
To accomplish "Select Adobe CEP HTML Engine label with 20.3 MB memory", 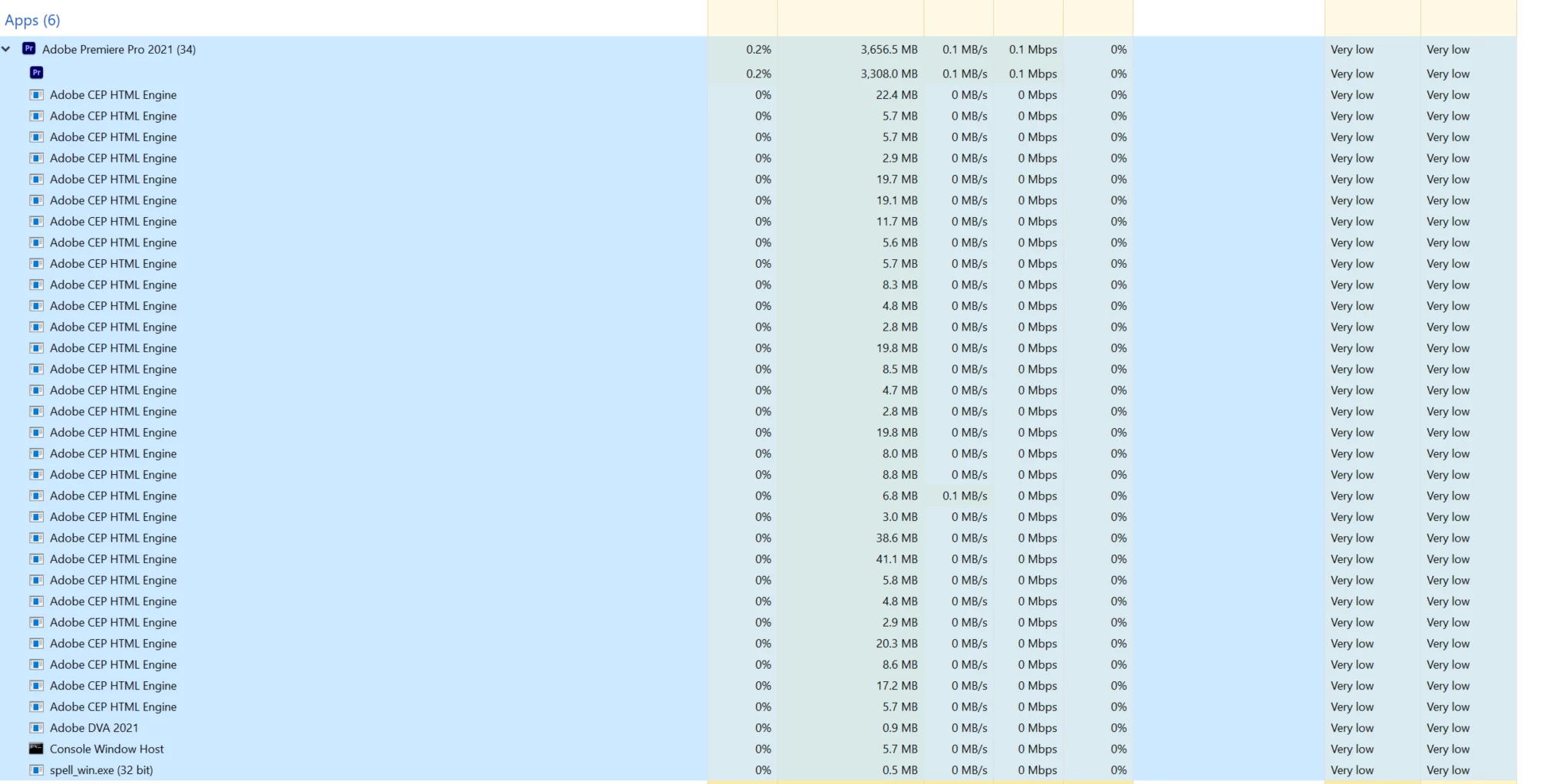I will coord(113,644).
